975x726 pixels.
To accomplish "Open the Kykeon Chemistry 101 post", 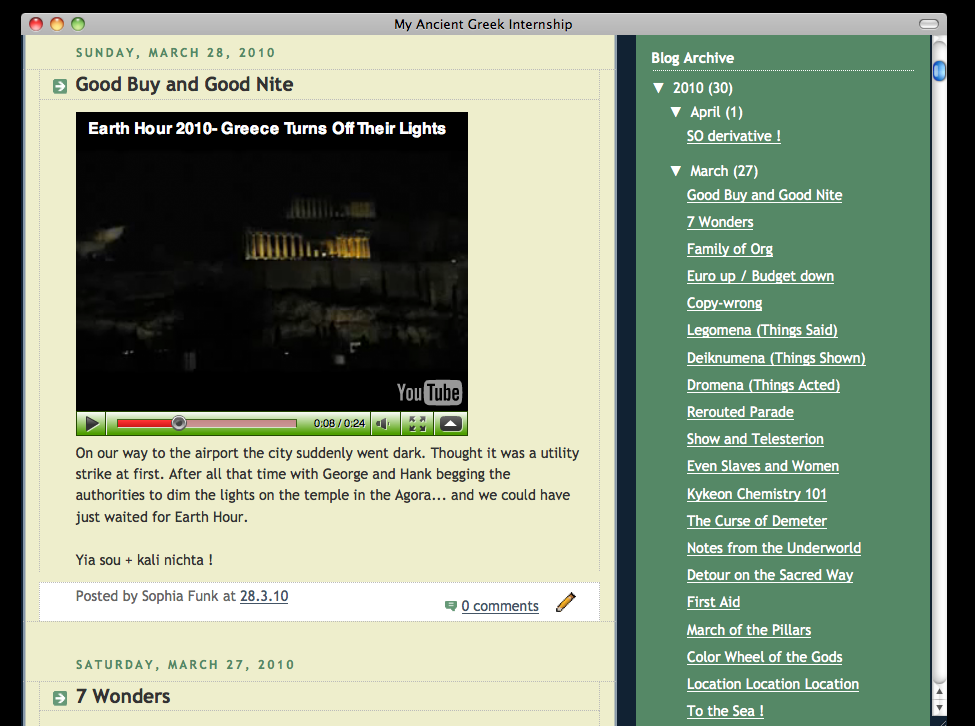I will click(x=756, y=494).
